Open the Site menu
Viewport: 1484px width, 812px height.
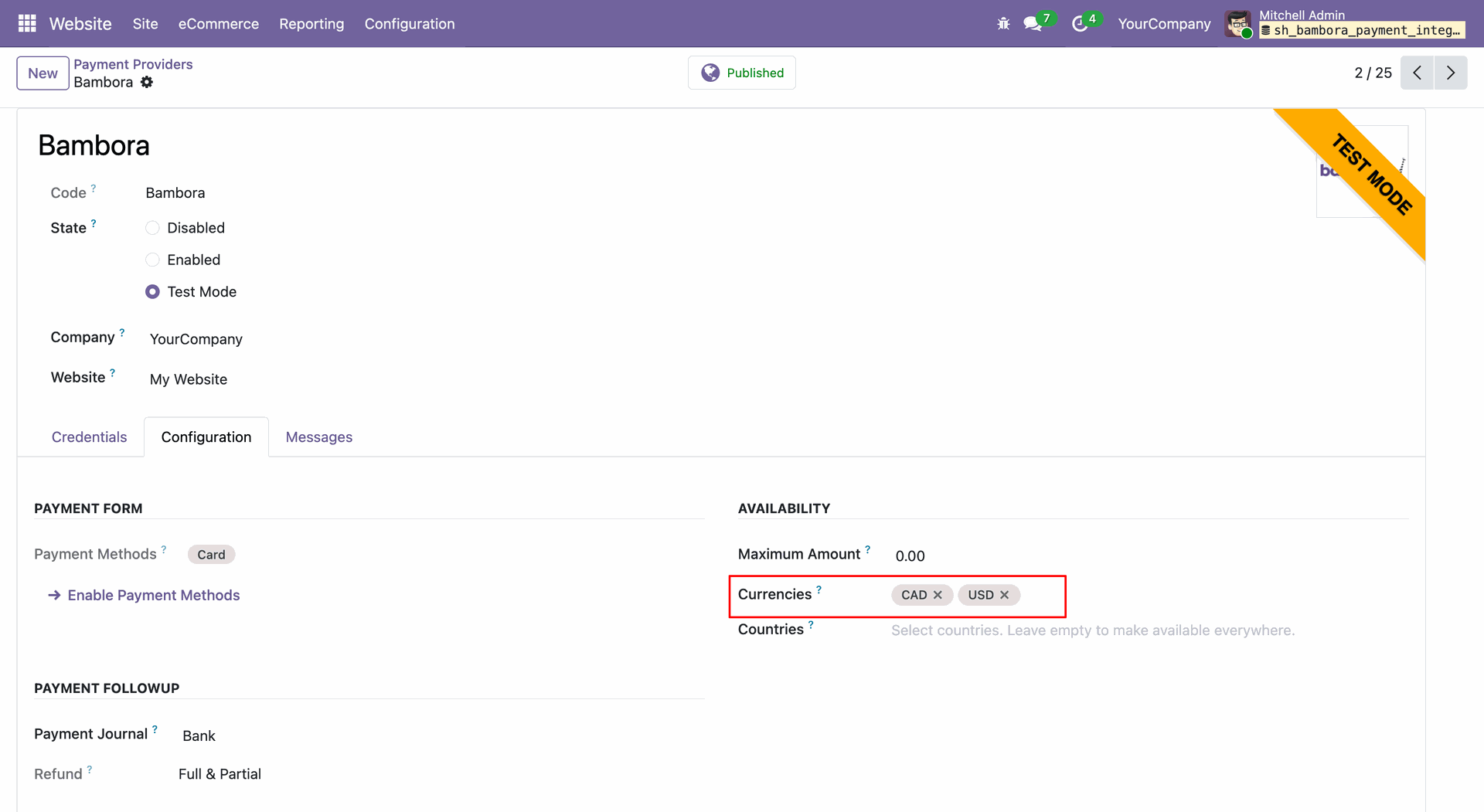(145, 24)
